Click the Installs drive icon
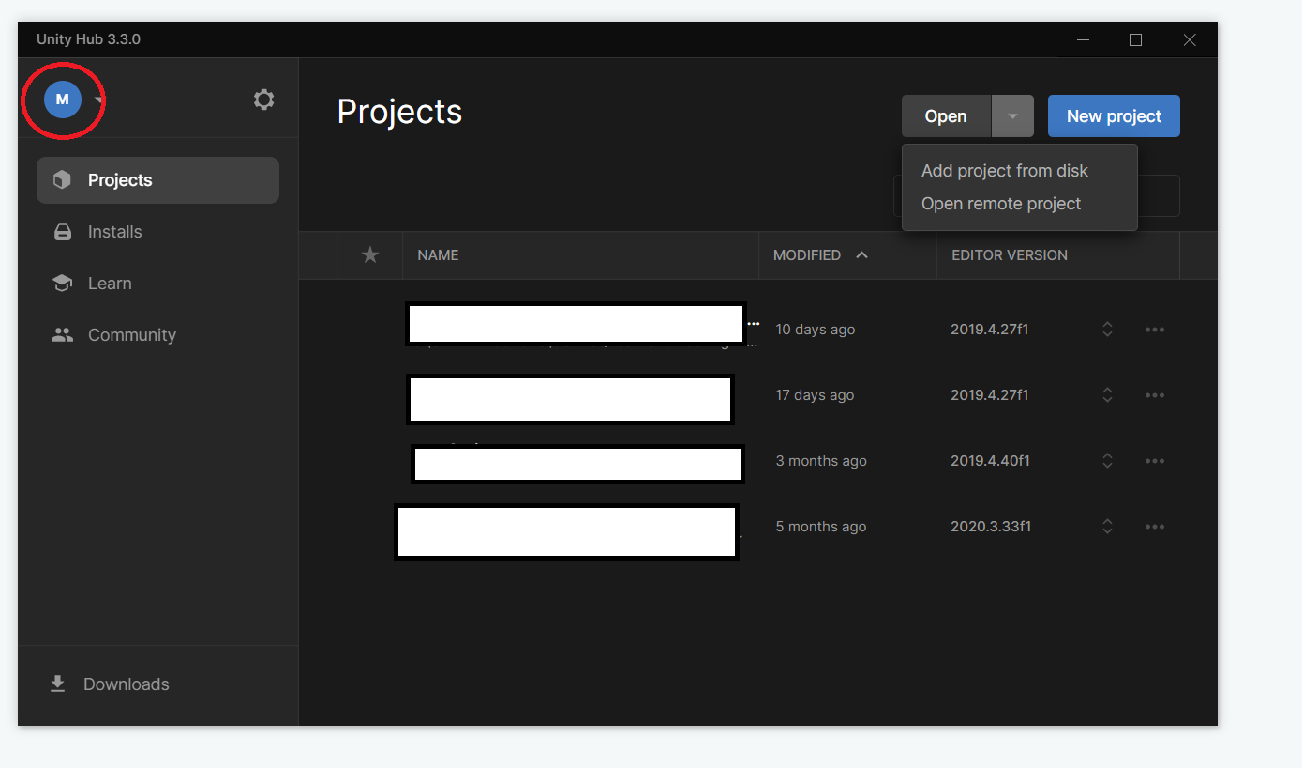 tap(62, 232)
